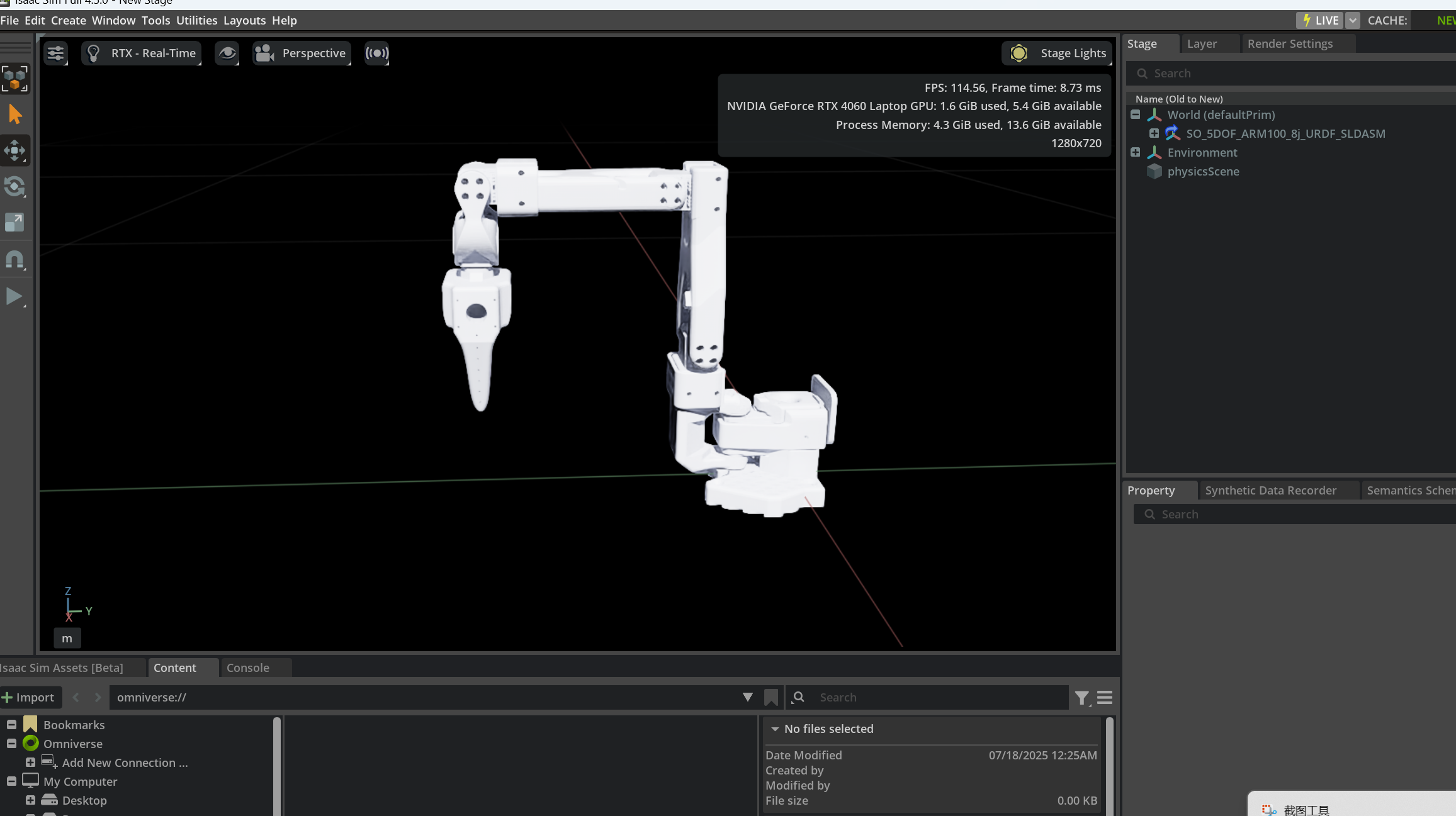Go back in content browser history
The width and height of the screenshot is (1456, 816).
76,698
